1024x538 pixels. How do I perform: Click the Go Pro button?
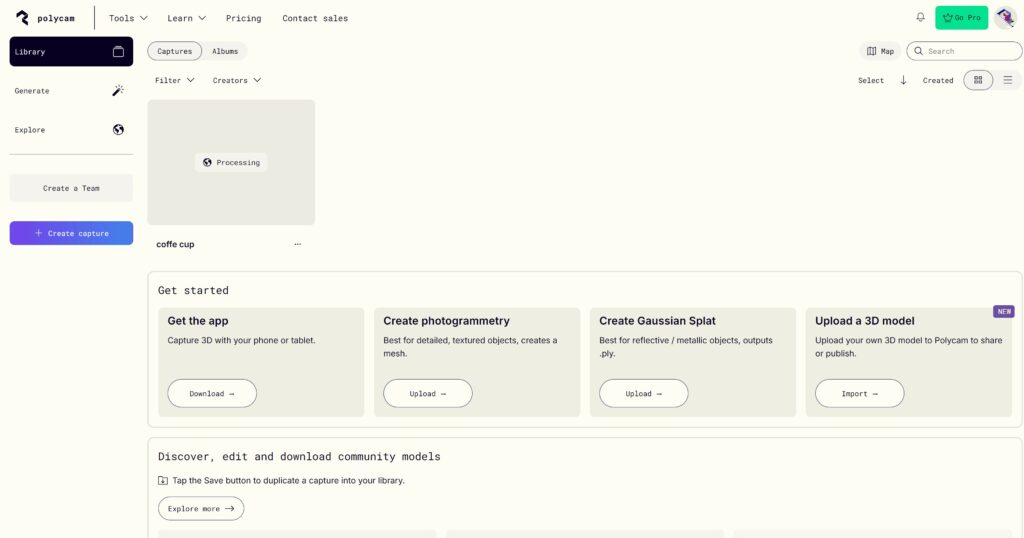961,18
